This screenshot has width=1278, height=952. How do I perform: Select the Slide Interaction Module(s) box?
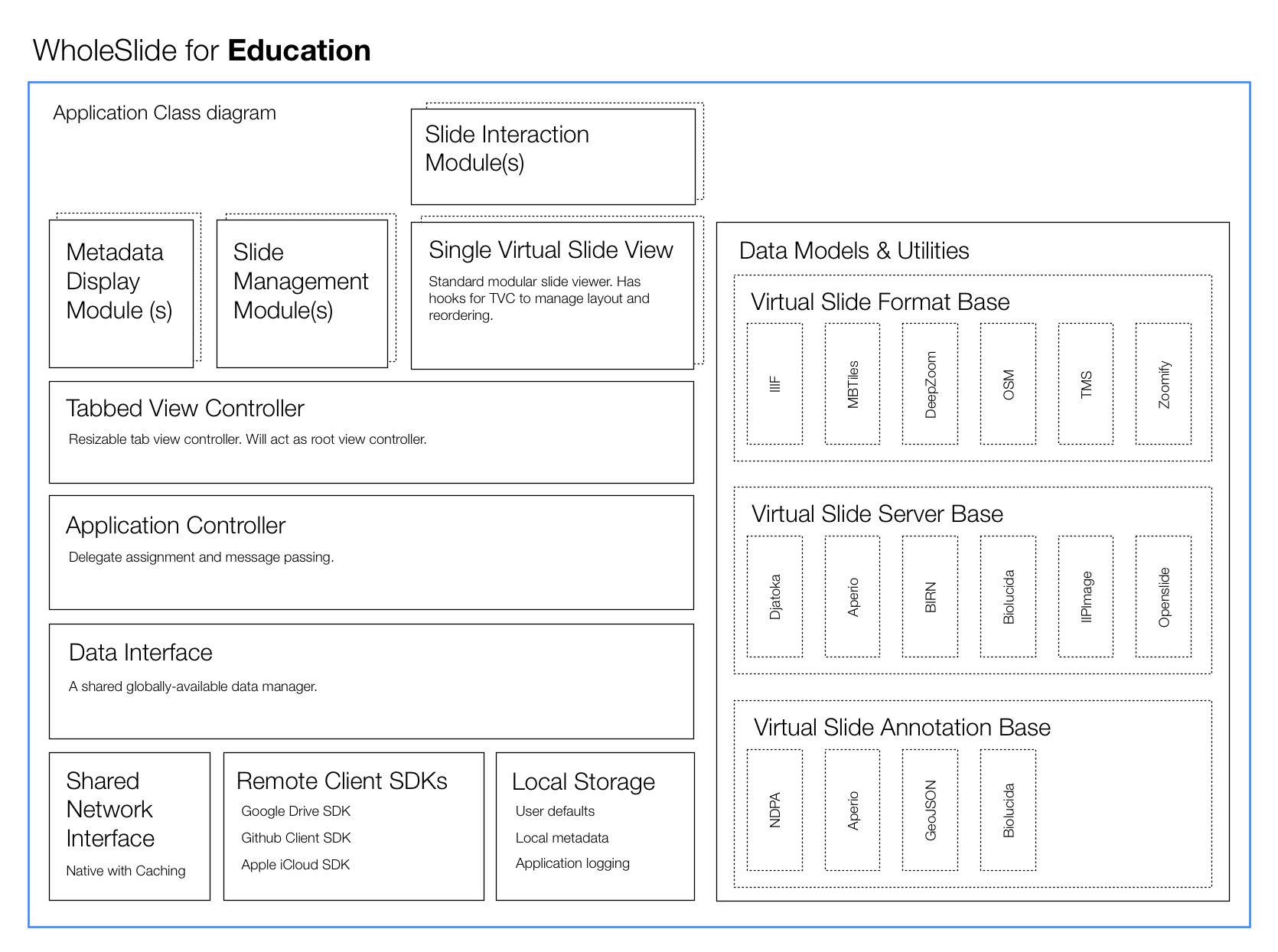(553, 156)
